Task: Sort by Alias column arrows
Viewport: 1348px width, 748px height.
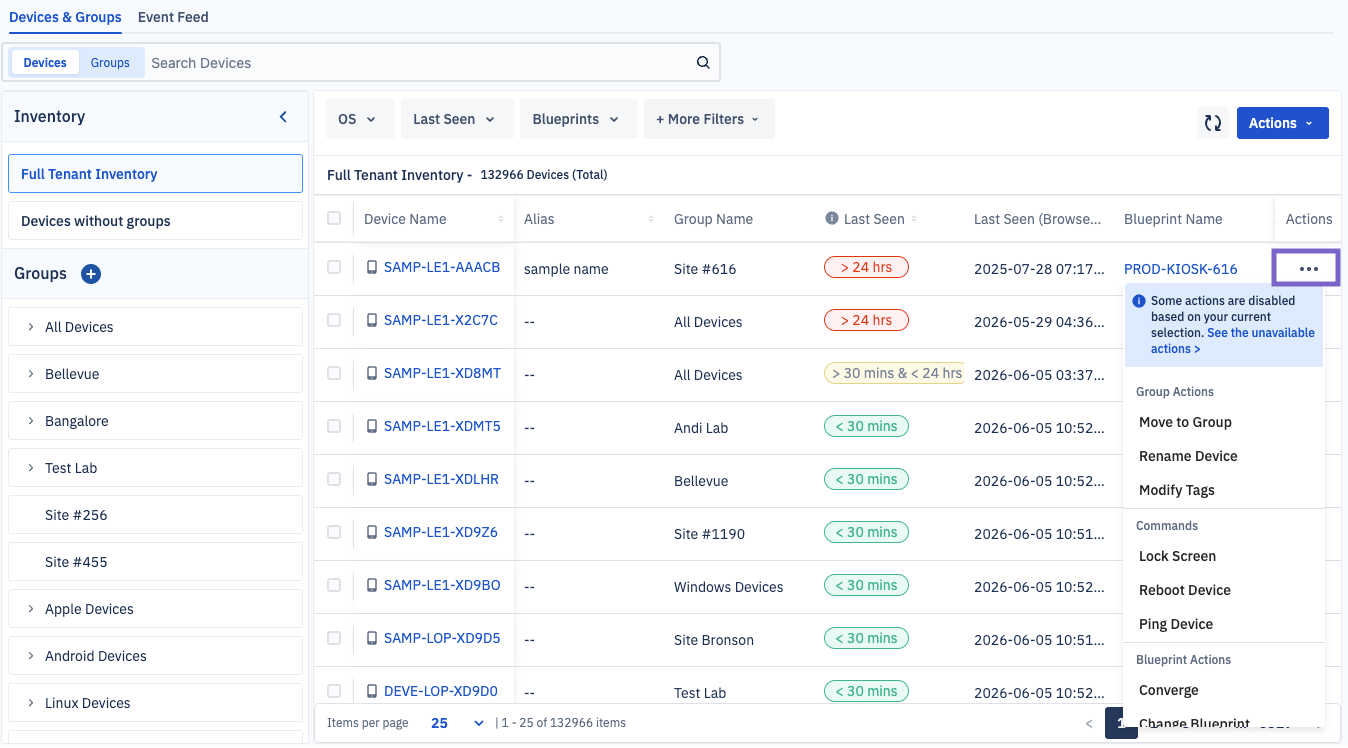Action: tap(651, 219)
